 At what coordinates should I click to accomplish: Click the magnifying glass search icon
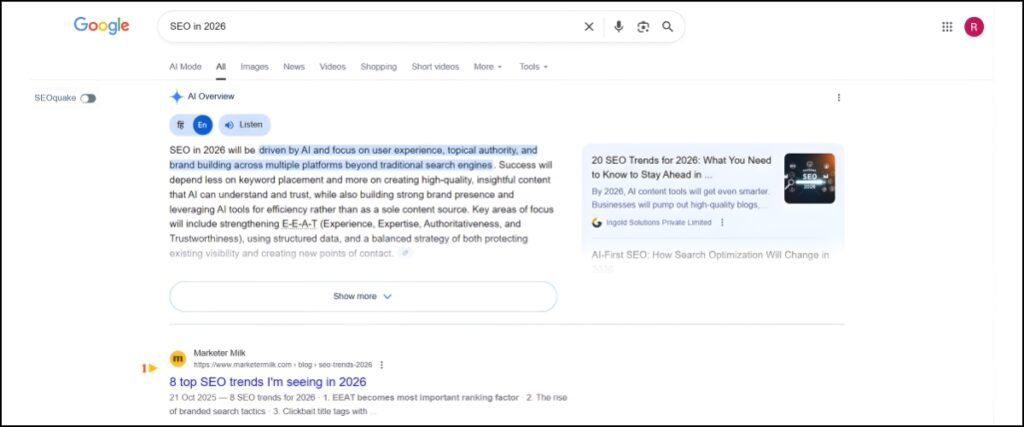point(667,27)
